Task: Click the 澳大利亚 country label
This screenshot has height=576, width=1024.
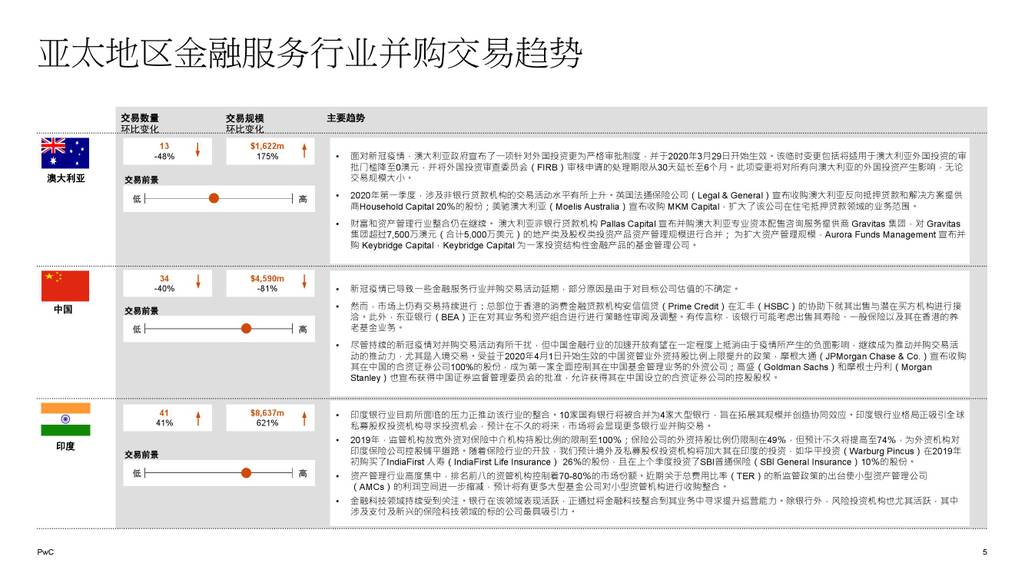Action: point(65,178)
